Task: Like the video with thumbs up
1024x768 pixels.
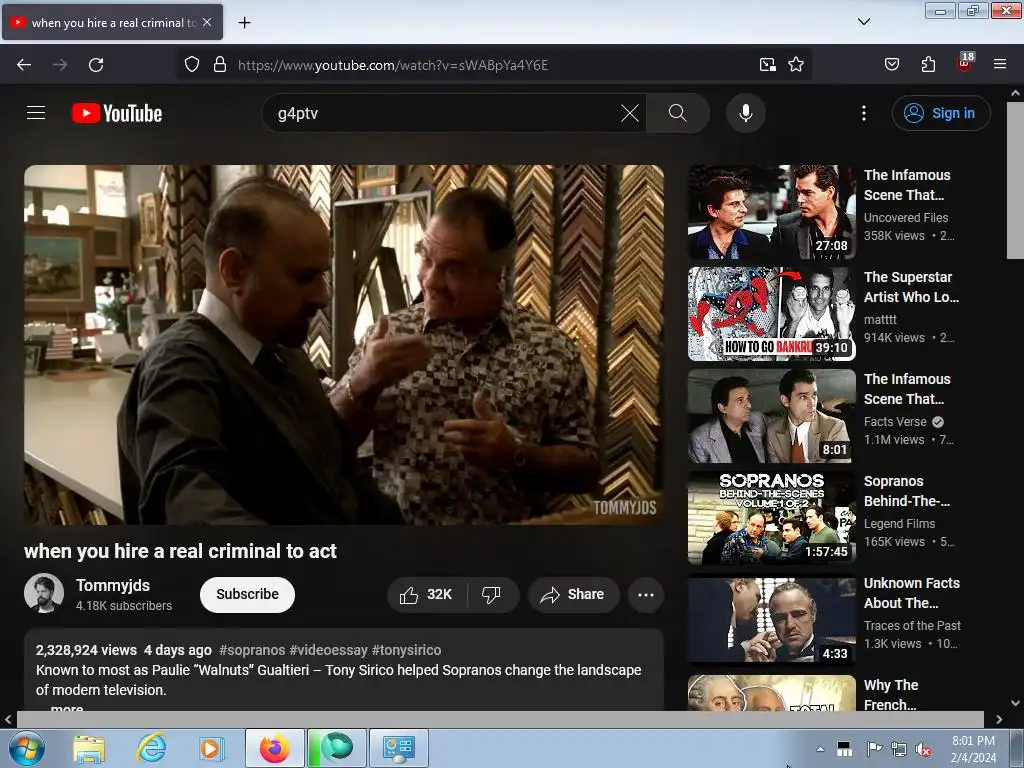Action: [x=426, y=594]
